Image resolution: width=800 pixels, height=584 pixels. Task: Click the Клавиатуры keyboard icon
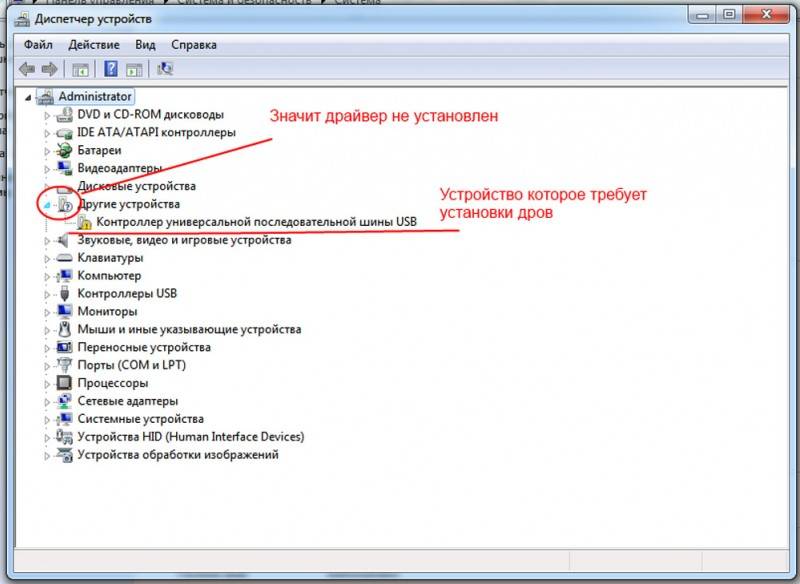pyautogui.click(x=64, y=258)
